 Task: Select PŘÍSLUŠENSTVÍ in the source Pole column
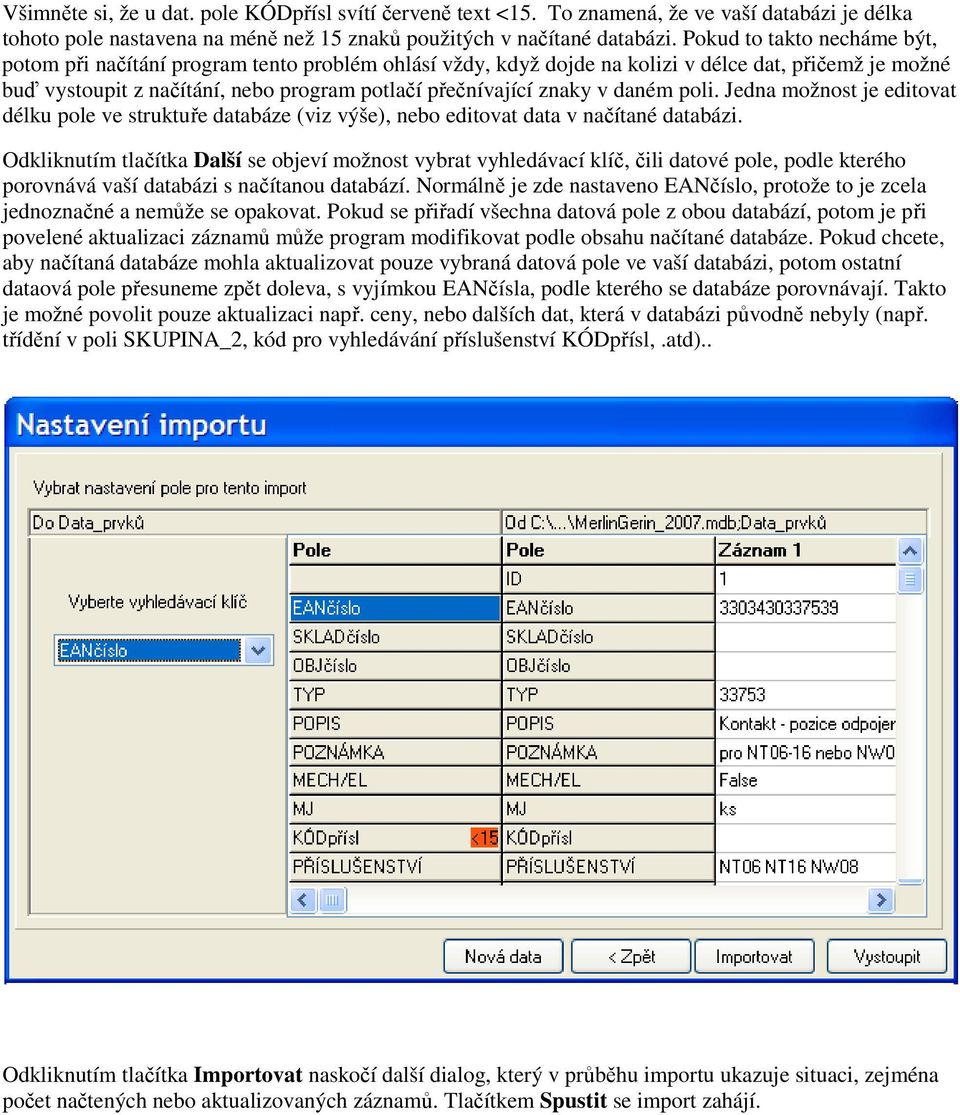pyautogui.click(x=608, y=866)
